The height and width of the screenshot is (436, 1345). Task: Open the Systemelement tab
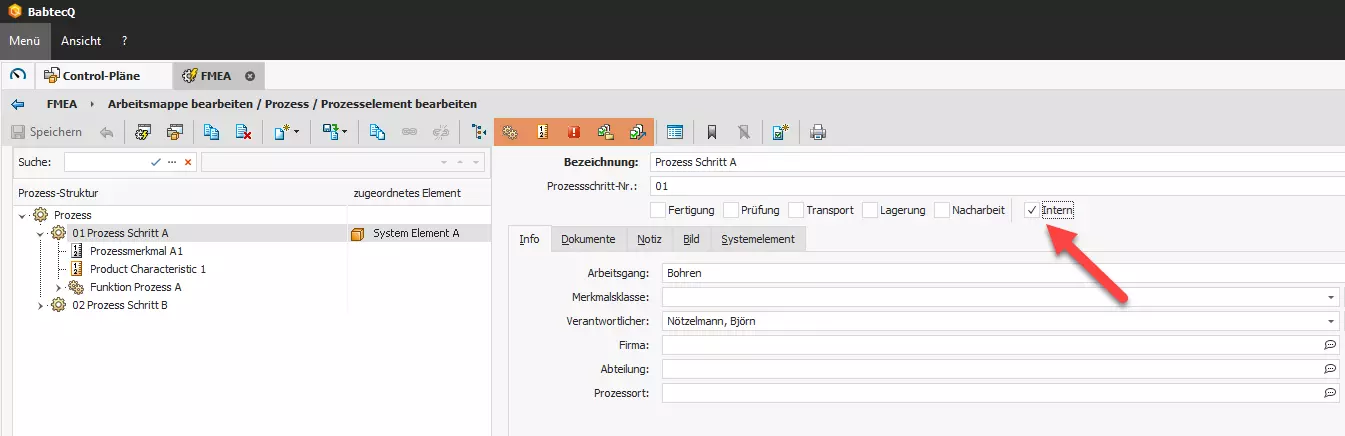(x=758, y=239)
